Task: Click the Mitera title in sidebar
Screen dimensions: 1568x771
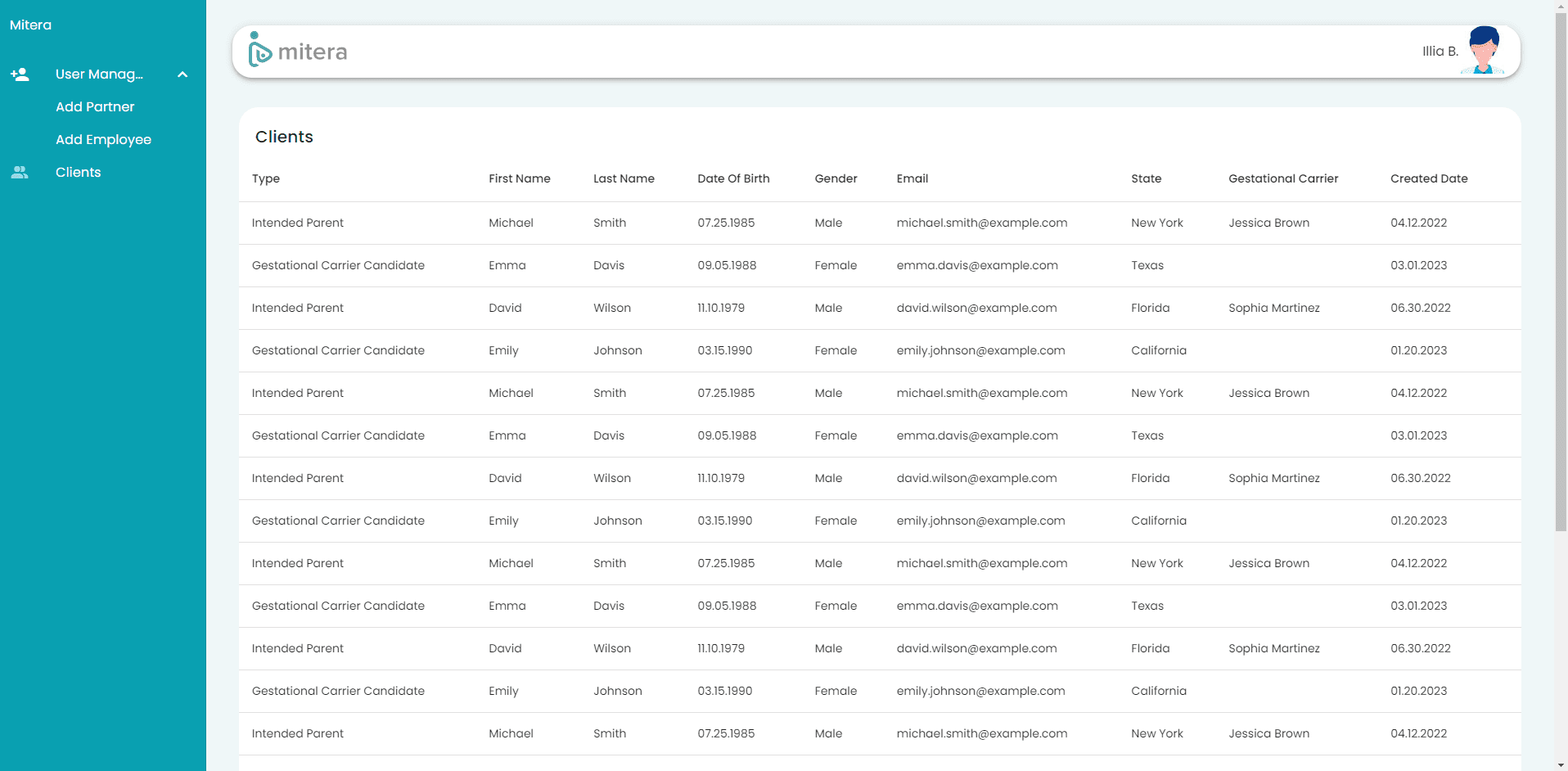Action: pos(30,25)
